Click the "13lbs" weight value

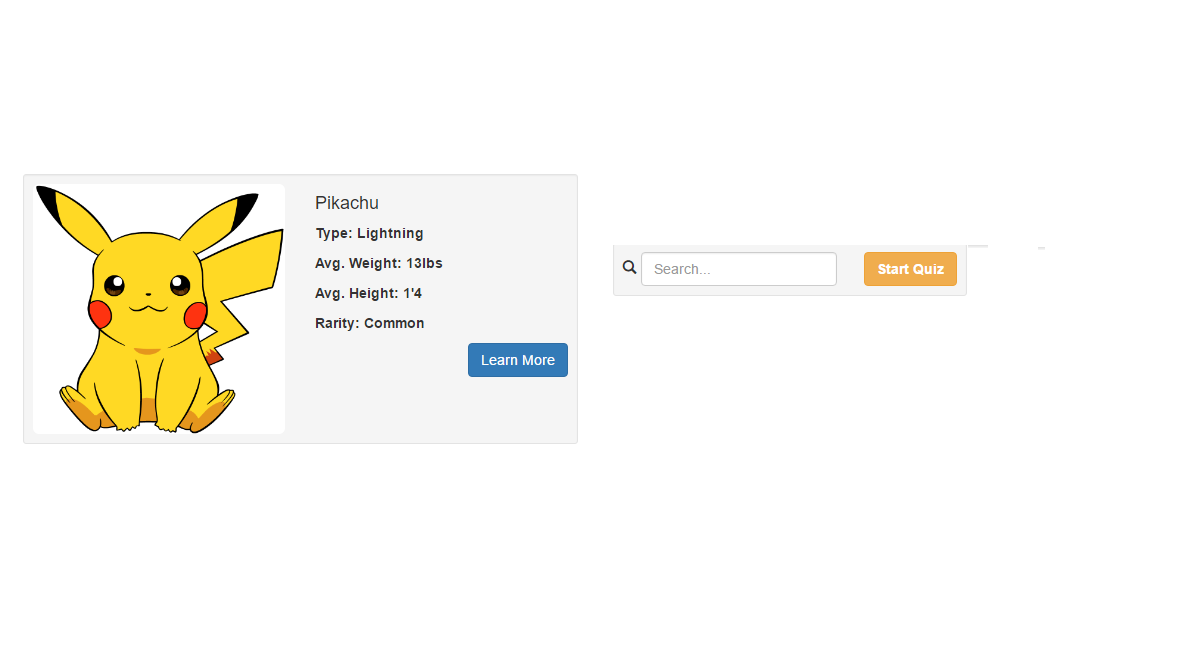coord(424,263)
